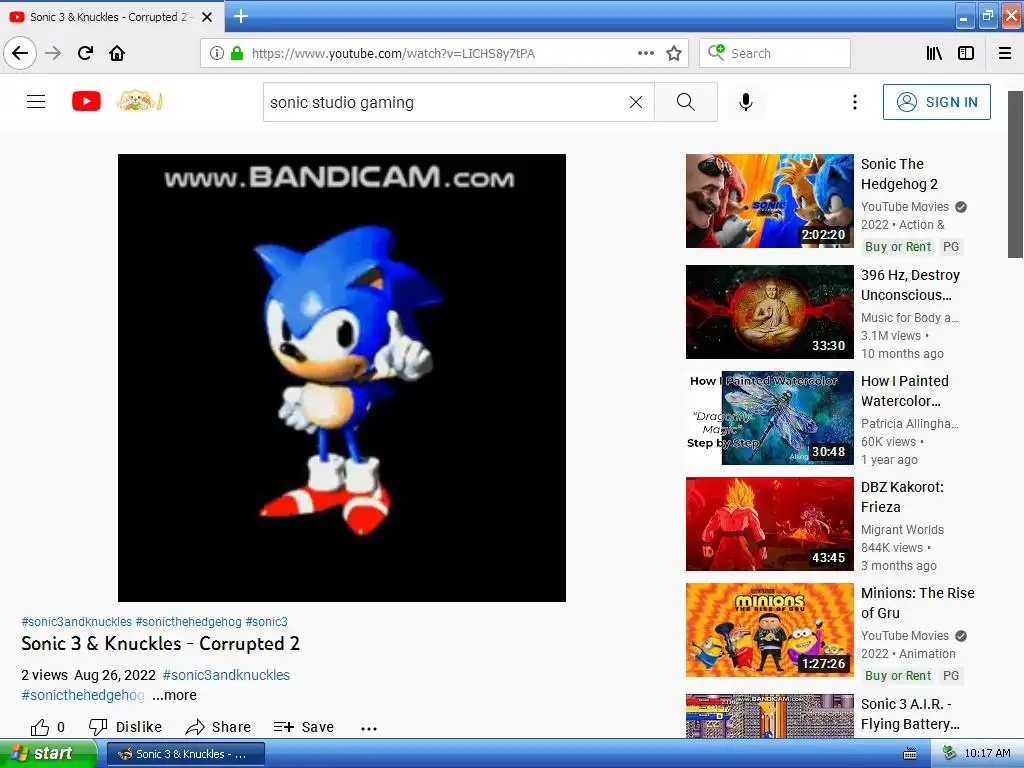Open the 396 Hz video thumbnail

(769, 312)
